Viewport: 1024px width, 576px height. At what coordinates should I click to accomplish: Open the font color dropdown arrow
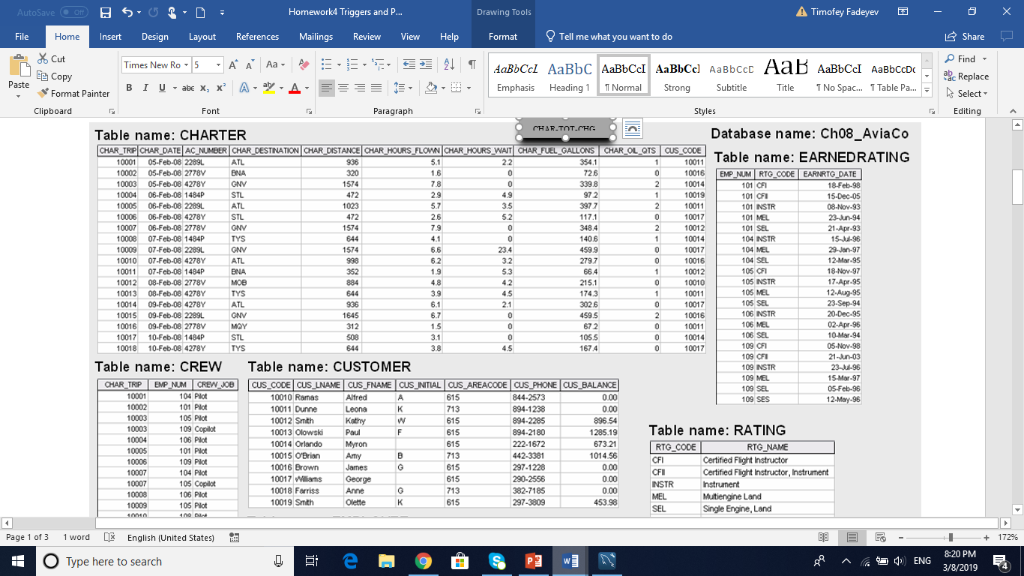(307, 88)
